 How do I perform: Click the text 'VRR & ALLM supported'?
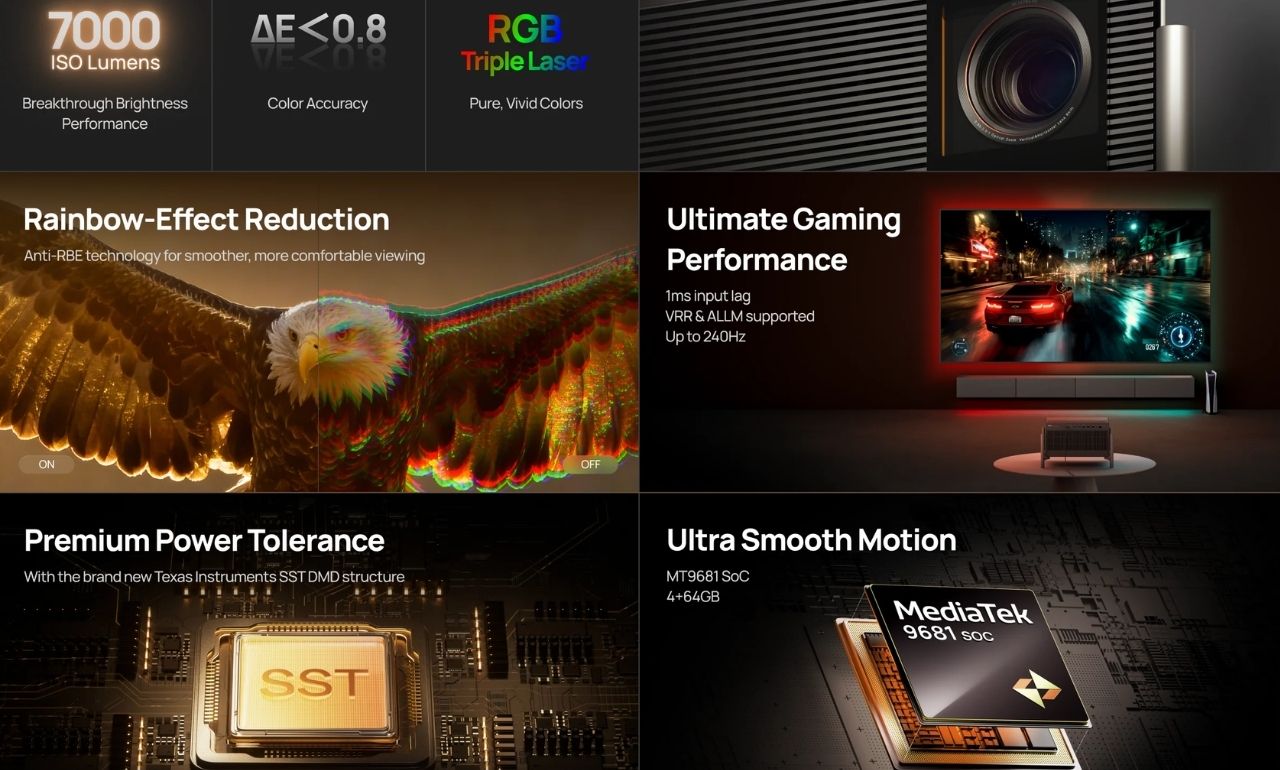click(740, 316)
